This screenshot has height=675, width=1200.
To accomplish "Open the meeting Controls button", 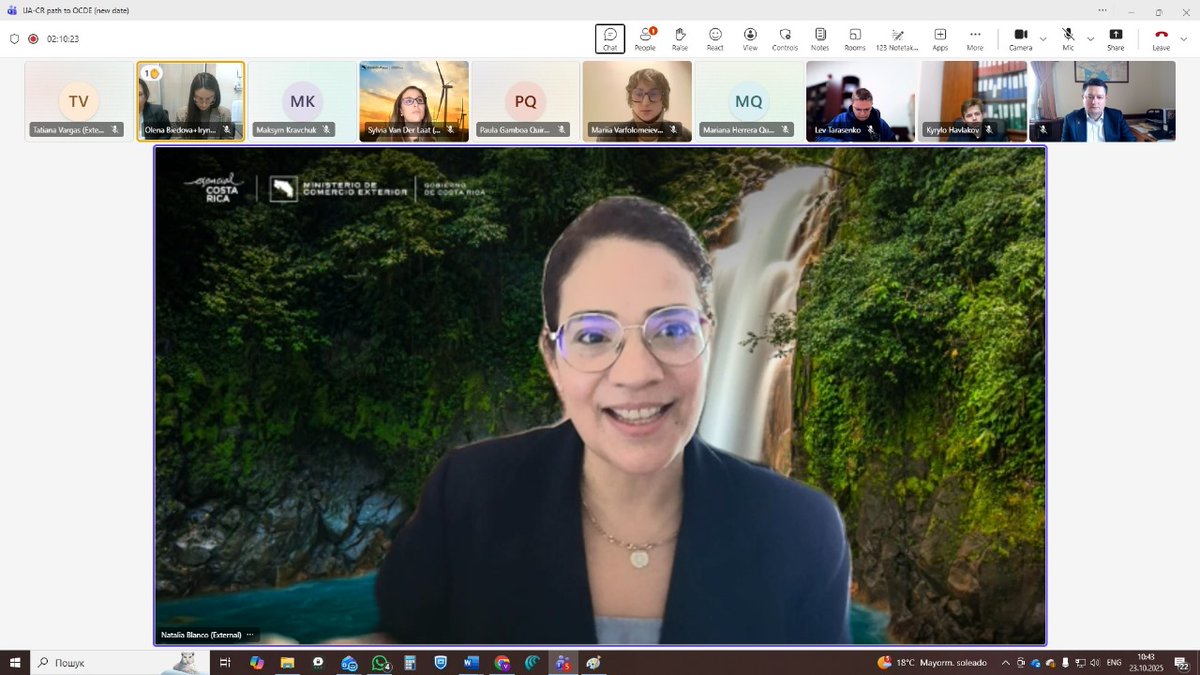I will 785,39.
